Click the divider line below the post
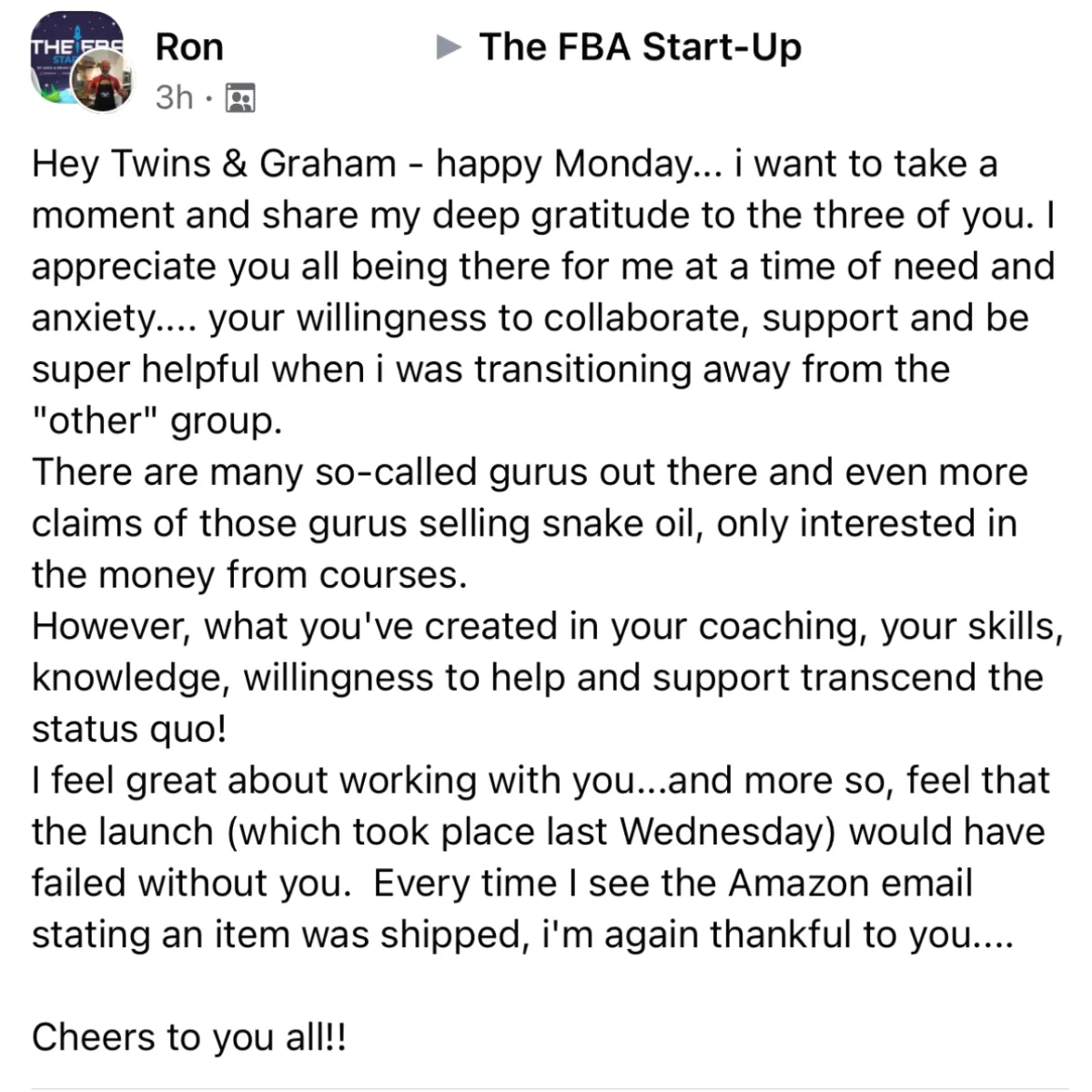Image resolution: width=1092 pixels, height=1092 pixels. click(550, 1088)
